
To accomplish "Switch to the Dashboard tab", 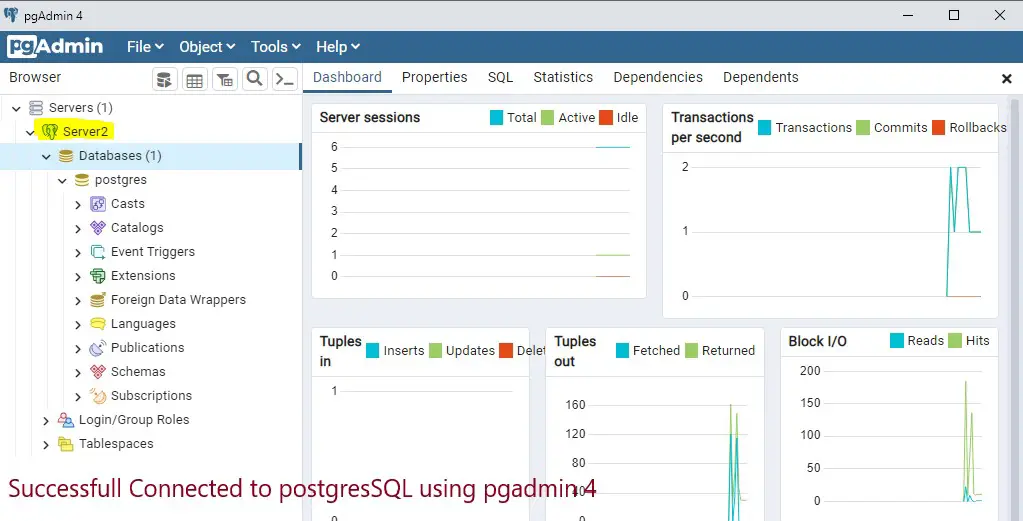I will coord(347,77).
